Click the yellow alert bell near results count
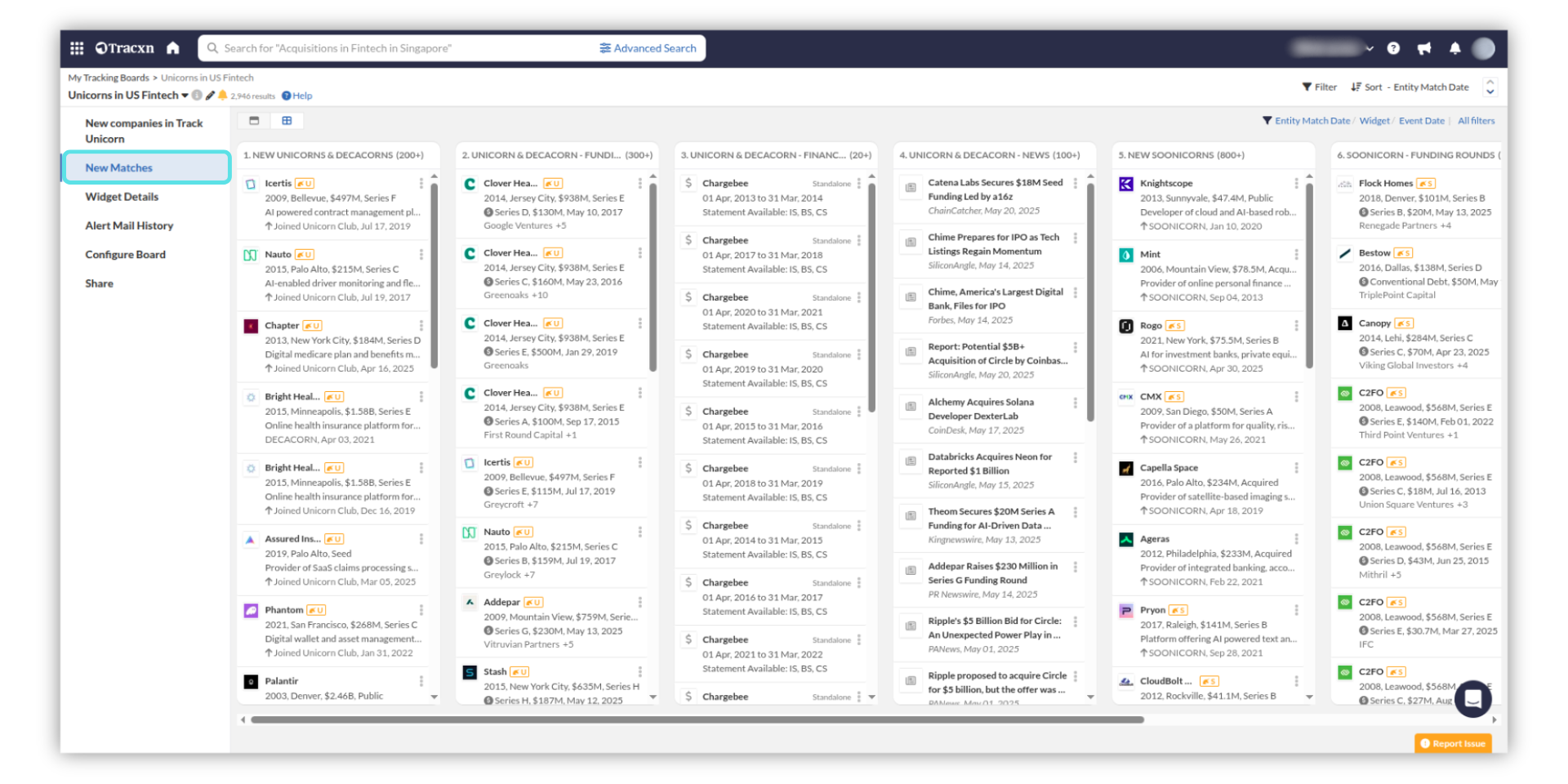1568x784 pixels. tap(222, 96)
